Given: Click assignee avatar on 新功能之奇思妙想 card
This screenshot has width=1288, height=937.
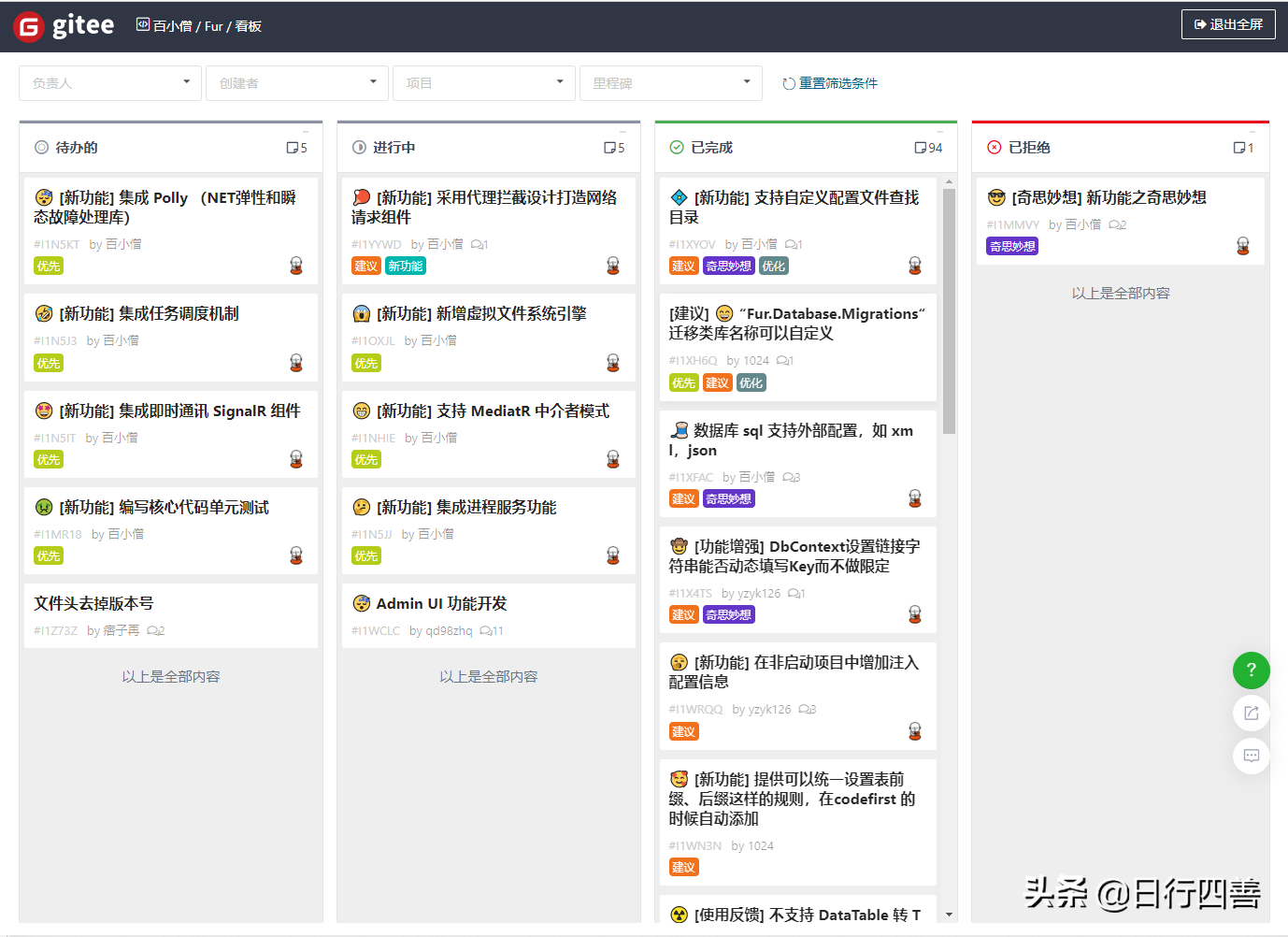Looking at the screenshot, I should pos(1243,246).
